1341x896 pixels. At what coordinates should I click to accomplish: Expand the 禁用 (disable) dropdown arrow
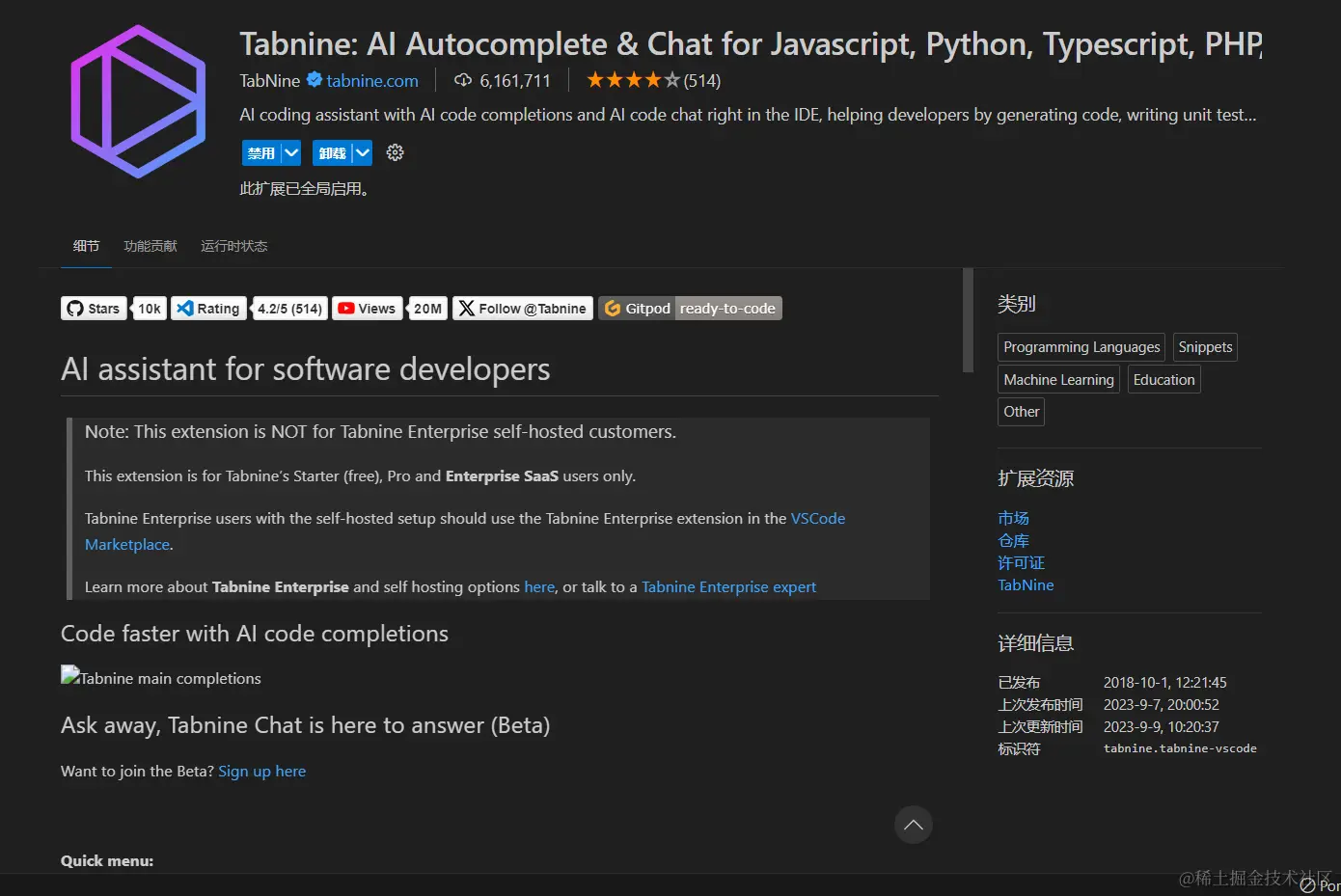point(291,152)
